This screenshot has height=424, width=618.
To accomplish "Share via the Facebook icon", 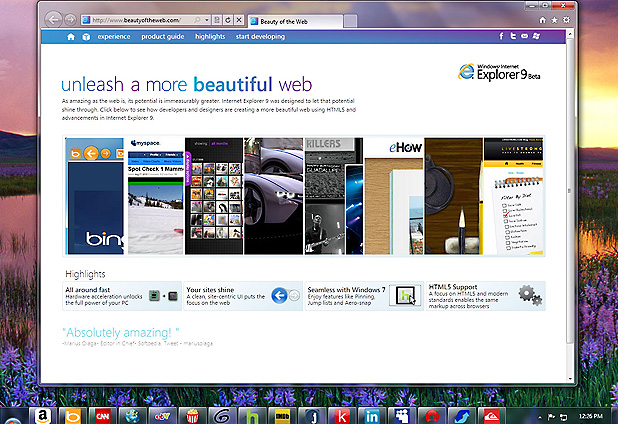I will click(x=501, y=36).
